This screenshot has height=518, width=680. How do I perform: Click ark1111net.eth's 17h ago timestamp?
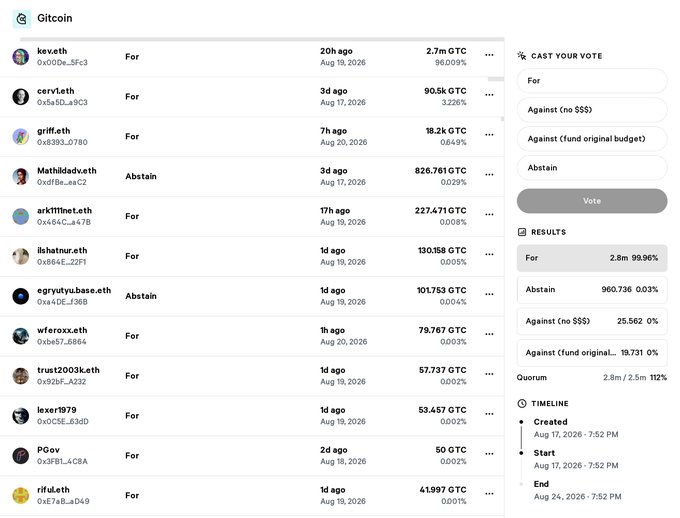point(335,211)
